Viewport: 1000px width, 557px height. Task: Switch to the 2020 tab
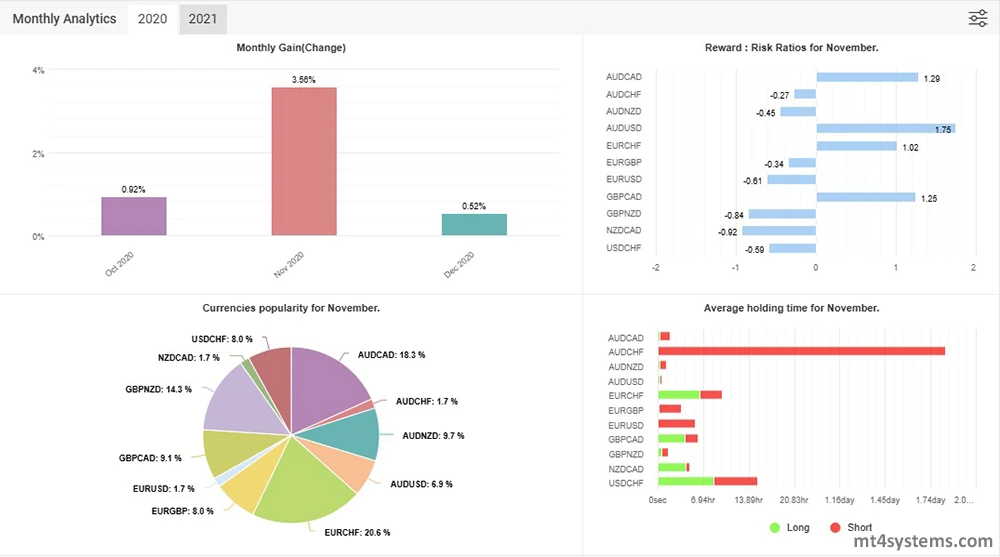point(153,19)
